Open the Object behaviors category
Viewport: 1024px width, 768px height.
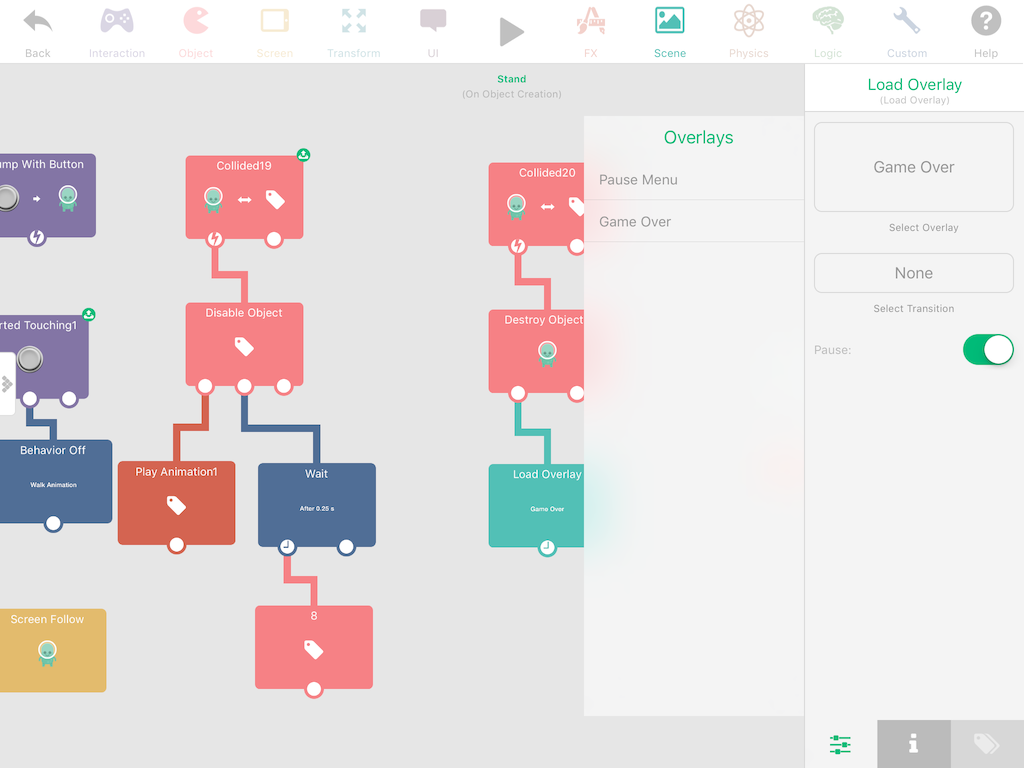(195, 33)
